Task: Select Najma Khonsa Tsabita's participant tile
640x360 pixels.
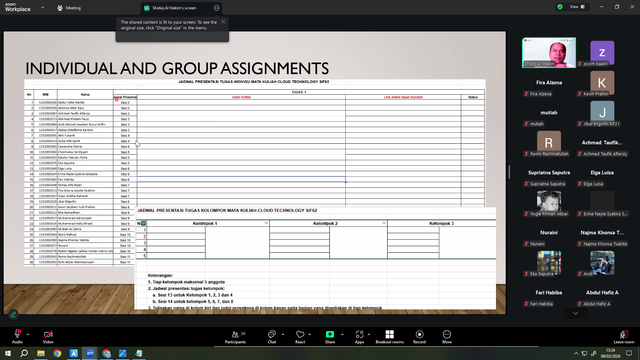Action: click(602, 233)
